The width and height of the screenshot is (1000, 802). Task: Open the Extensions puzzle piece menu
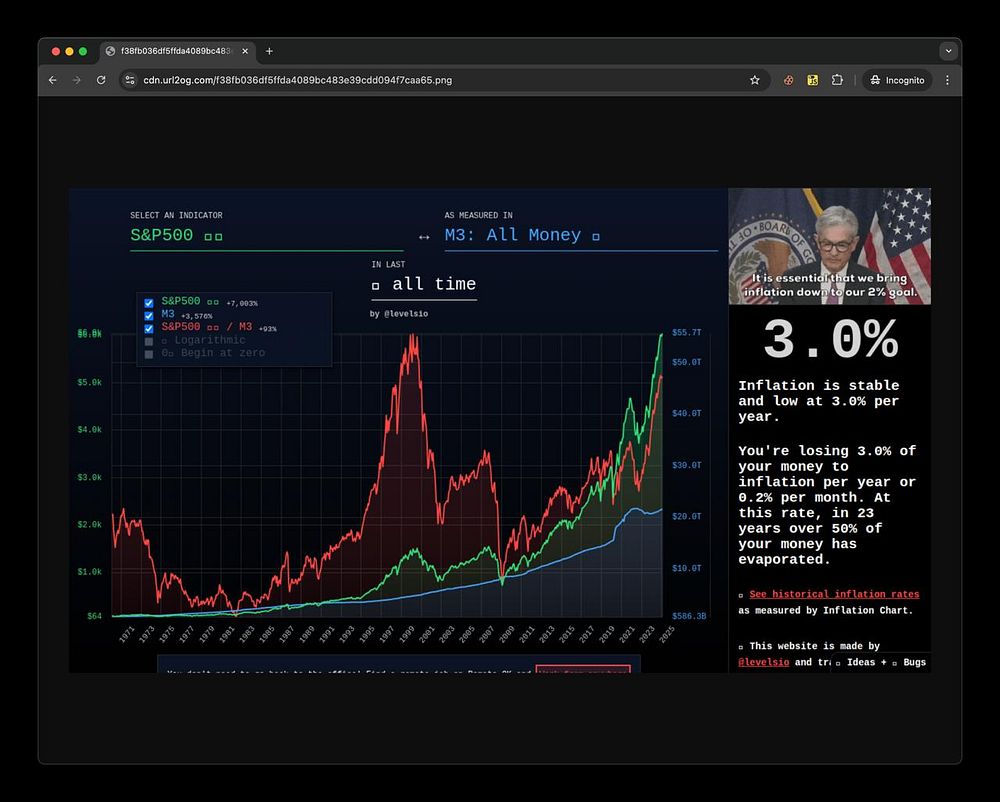pyautogui.click(x=837, y=80)
